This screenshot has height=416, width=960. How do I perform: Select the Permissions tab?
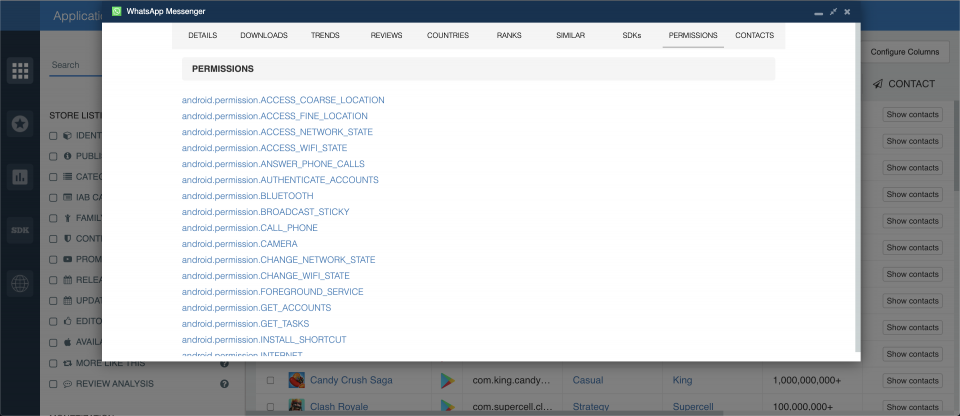(x=693, y=36)
